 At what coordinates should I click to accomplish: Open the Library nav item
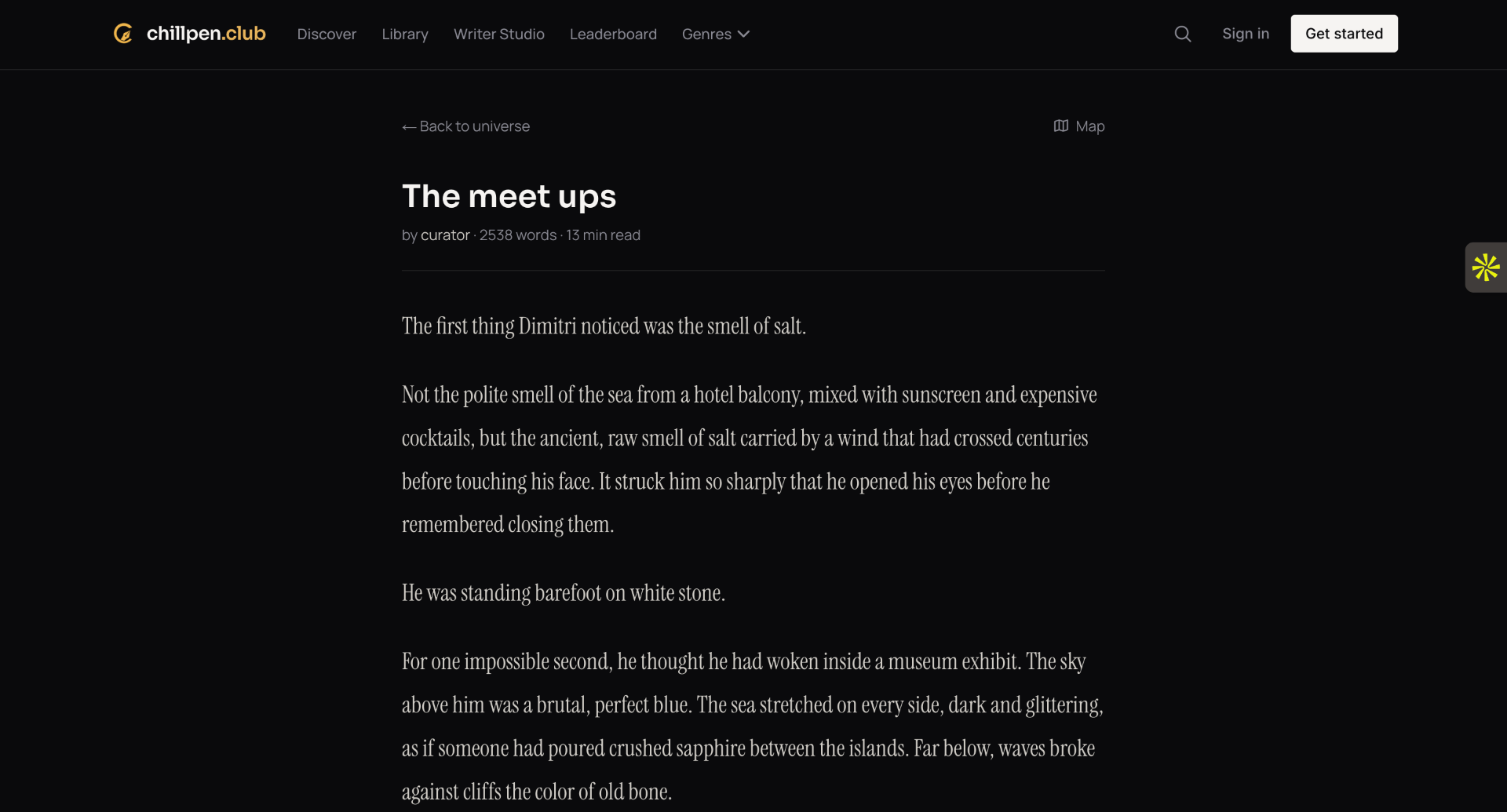[x=405, y=34]
